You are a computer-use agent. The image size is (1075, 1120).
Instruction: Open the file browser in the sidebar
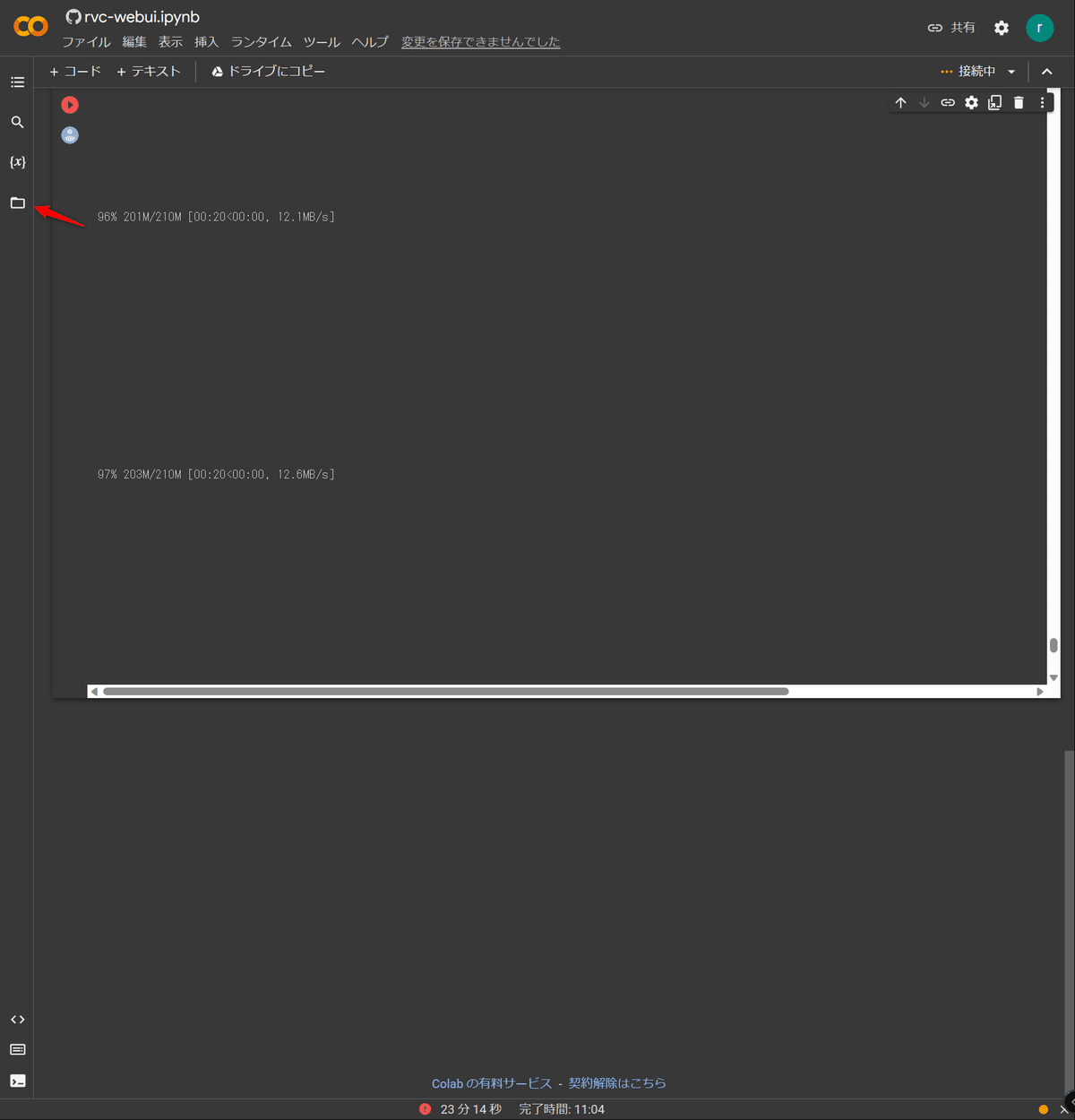click(17, 202)
